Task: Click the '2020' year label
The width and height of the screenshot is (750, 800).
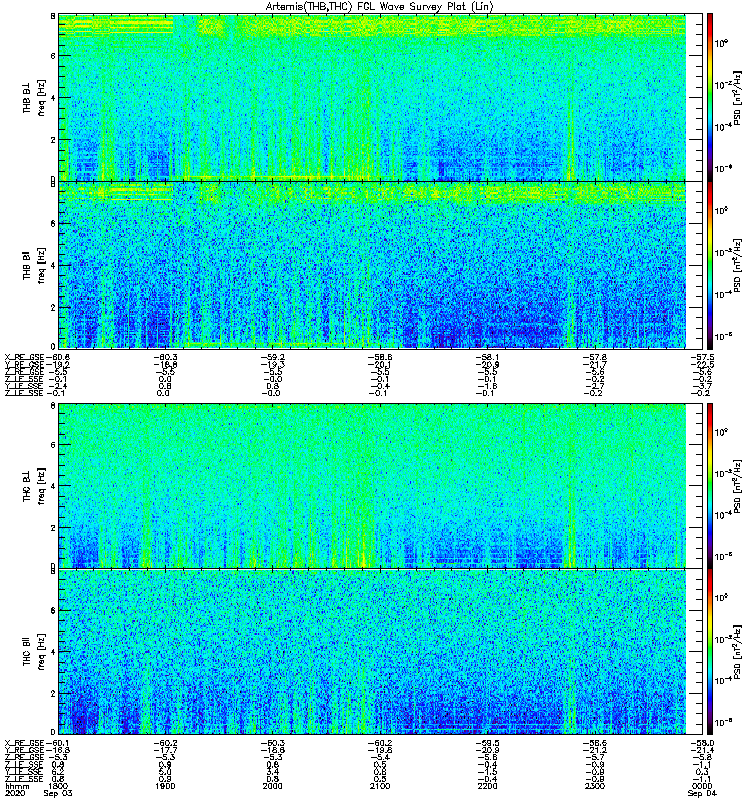Action: point(15,793)
